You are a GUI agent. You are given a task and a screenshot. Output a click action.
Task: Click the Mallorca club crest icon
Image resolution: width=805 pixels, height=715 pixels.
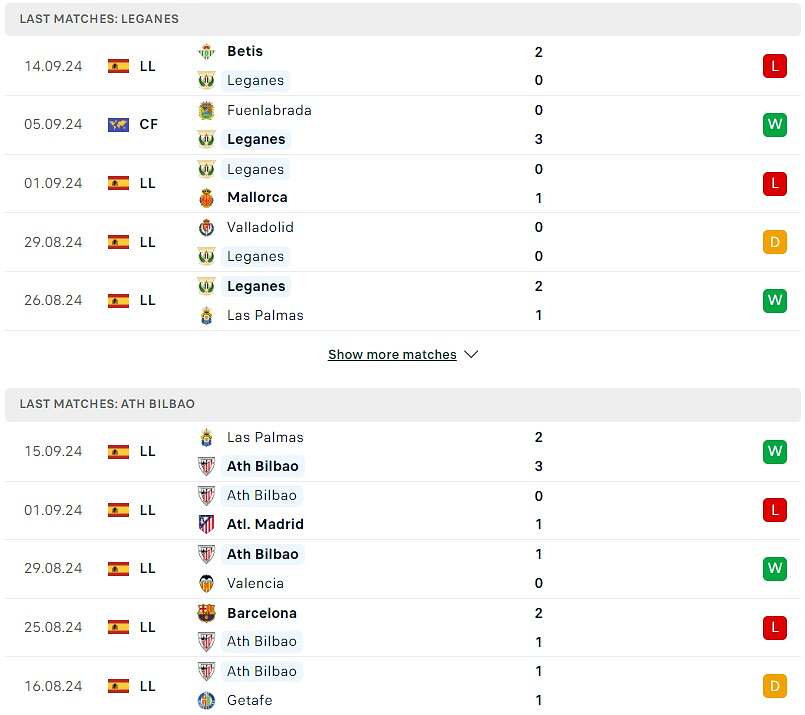(x=207, y=198)
